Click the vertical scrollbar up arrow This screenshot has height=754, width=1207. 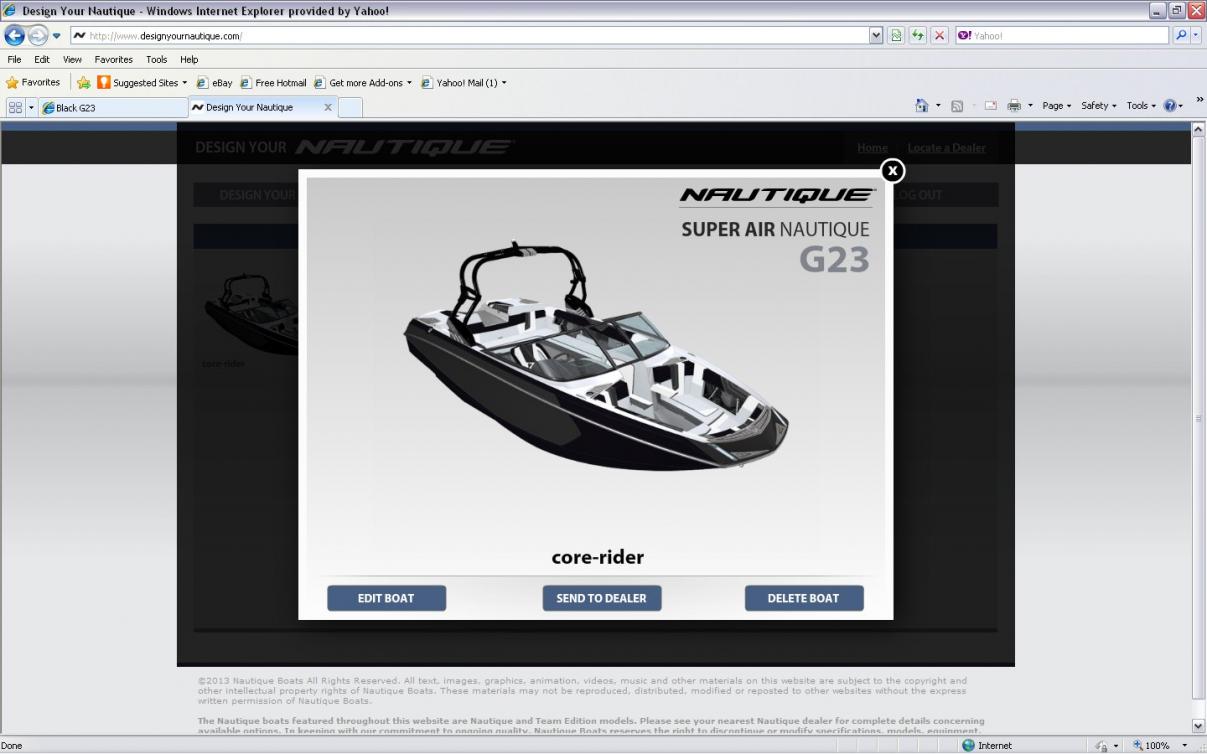pyautogui.click(x=1199, y=130)
